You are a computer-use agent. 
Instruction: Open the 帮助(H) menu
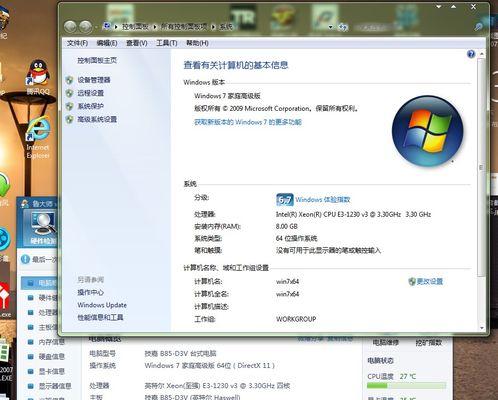point(197,43)
